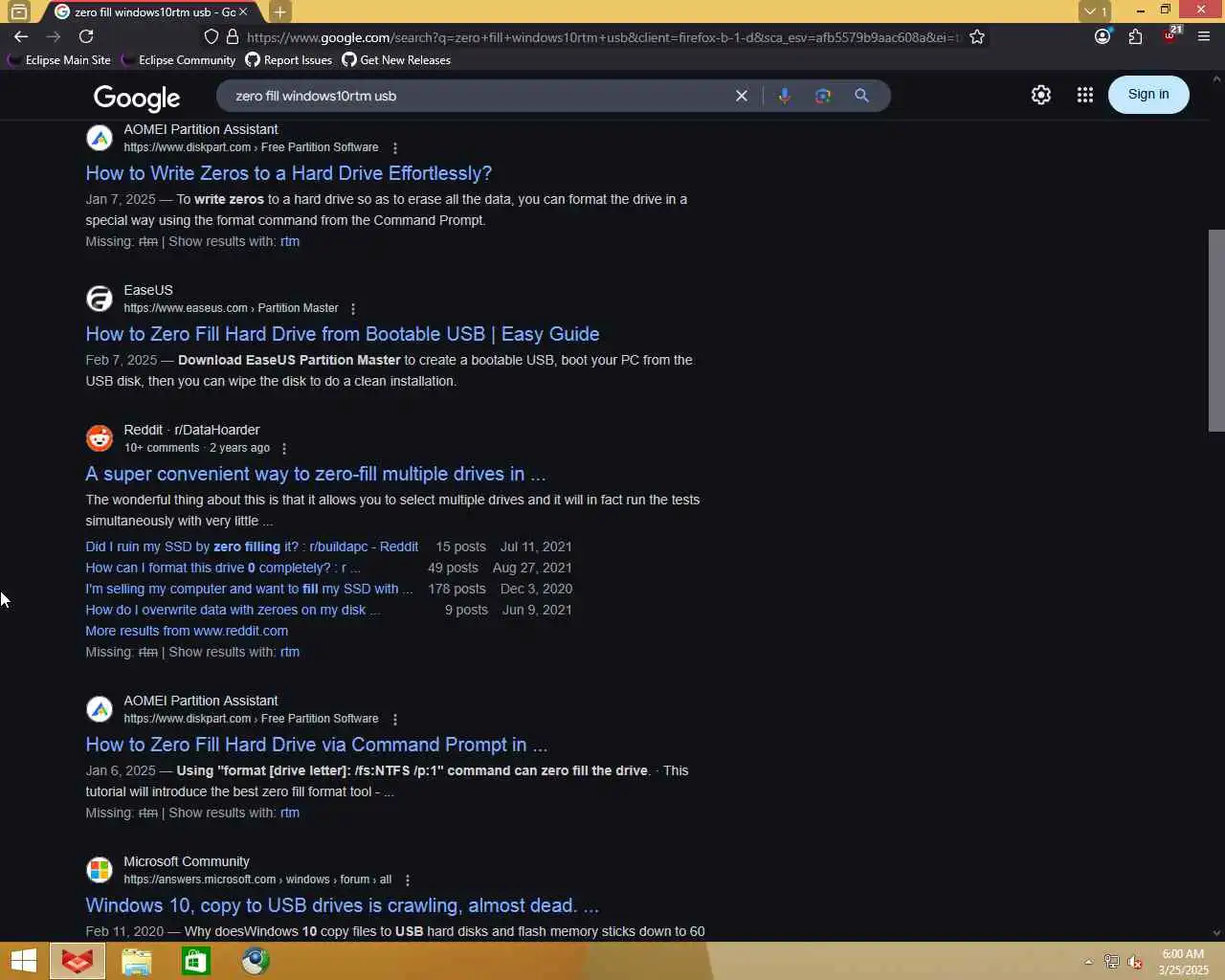This screenshot has height=980, width=1225.
Task: Open the uBlock extension icon
Action: point(1170,35)
